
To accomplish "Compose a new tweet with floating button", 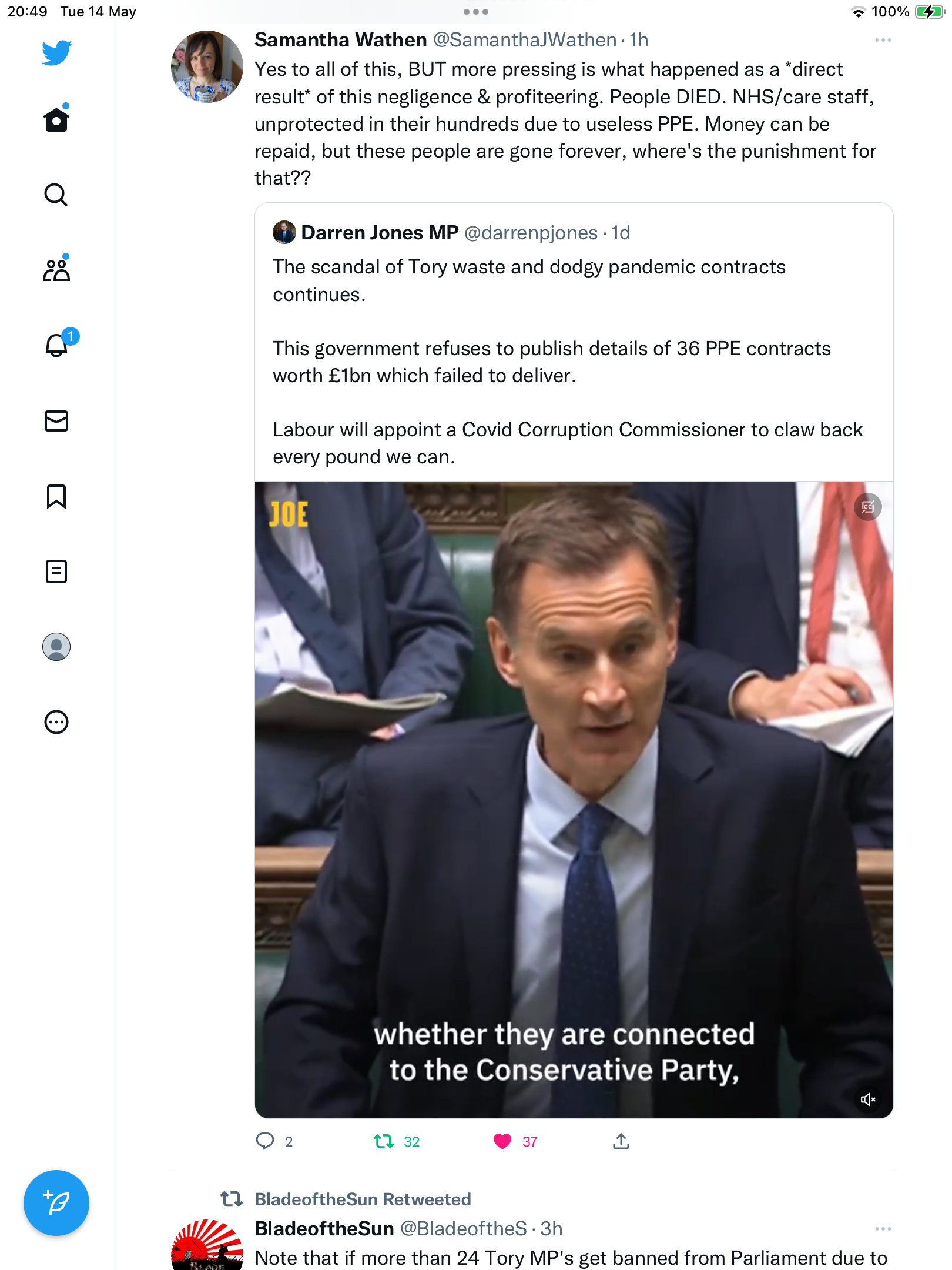I will (56, 1203).
